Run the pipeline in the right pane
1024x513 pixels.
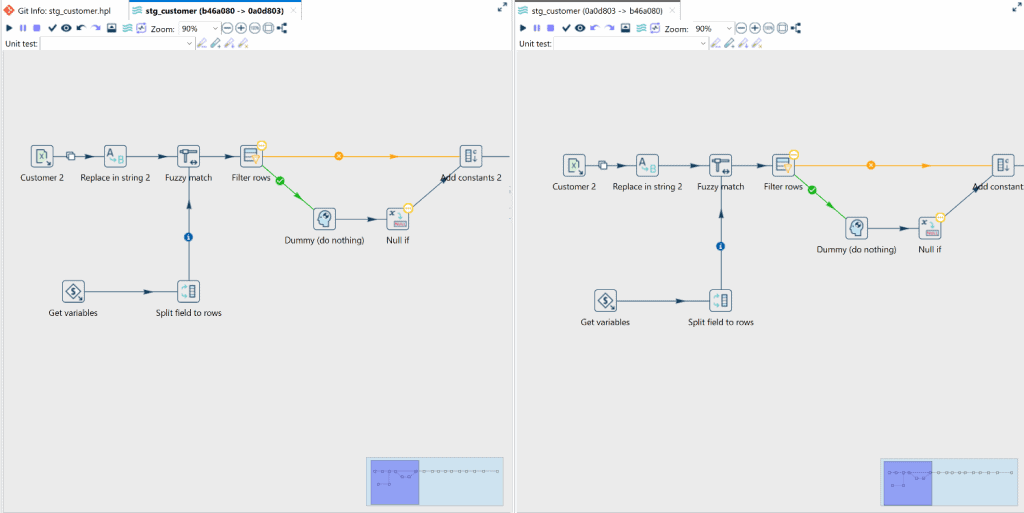coord(522,28)
